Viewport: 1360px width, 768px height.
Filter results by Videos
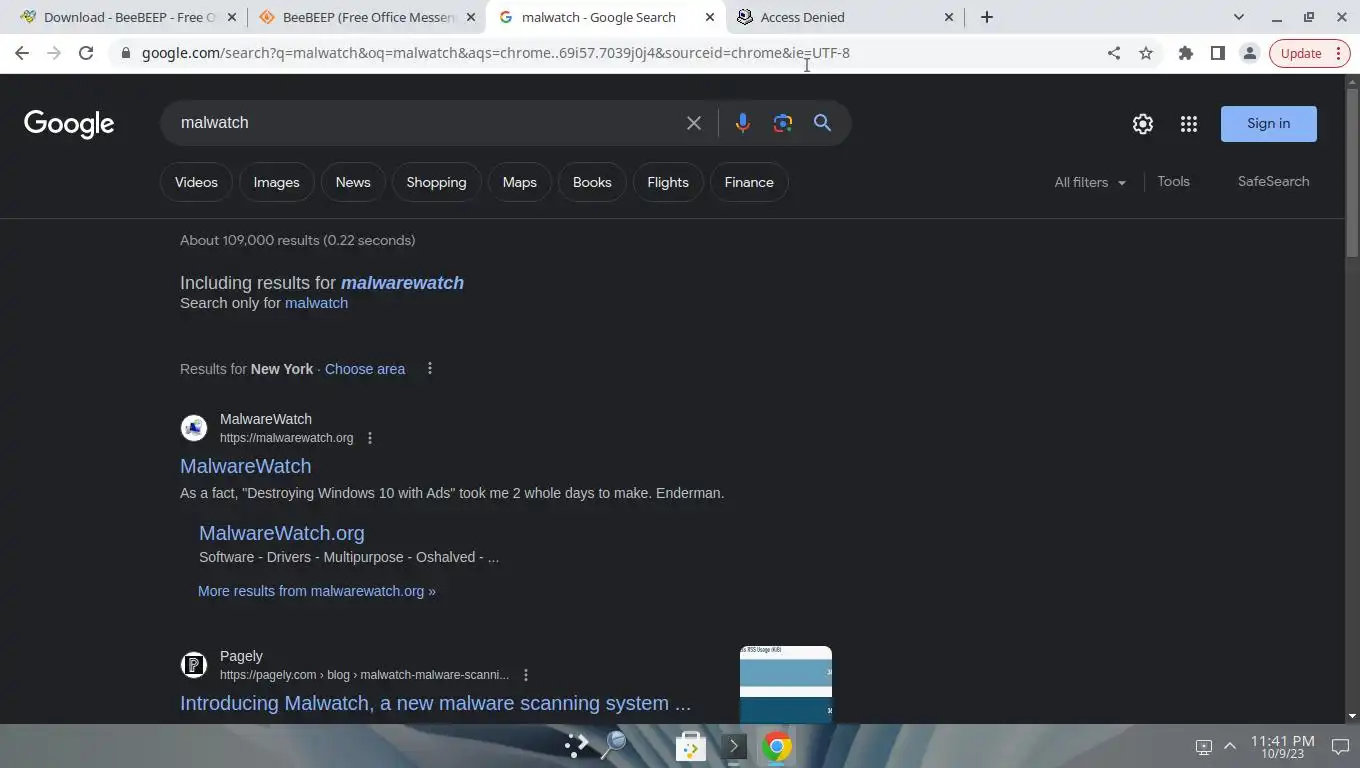(196, 182)
